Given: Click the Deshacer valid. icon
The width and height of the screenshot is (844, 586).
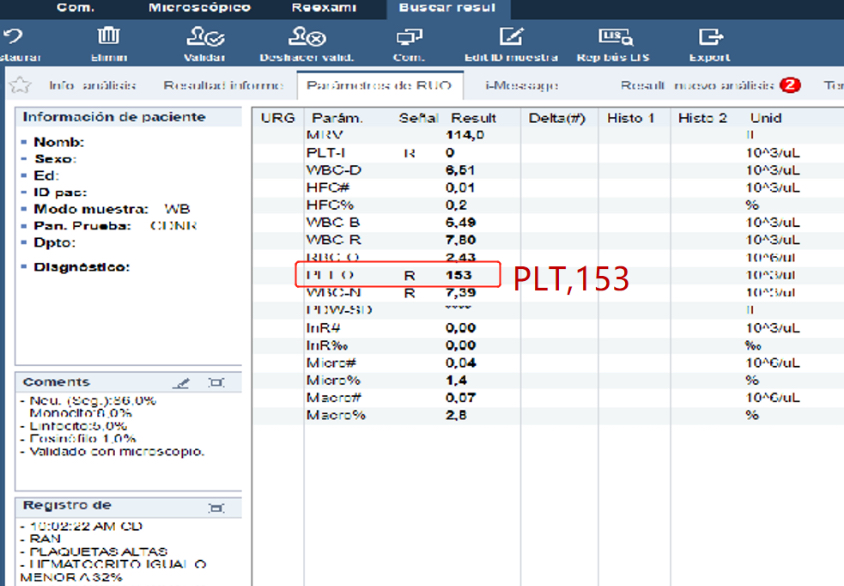Looking at the screenshot, I should 306,38.
